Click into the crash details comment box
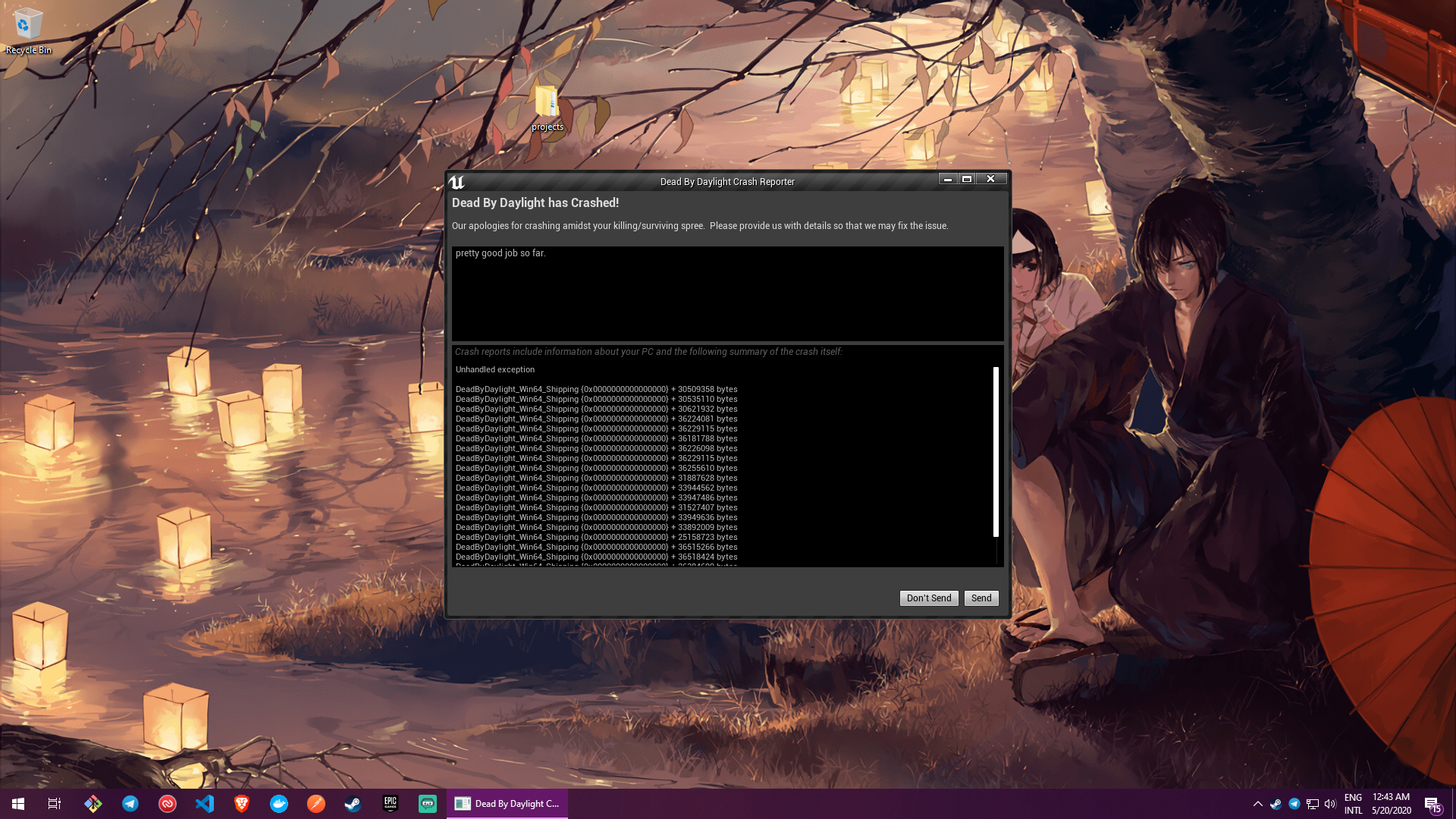Viewport: 1456px width, 819px height. click(x=727, y=293)
